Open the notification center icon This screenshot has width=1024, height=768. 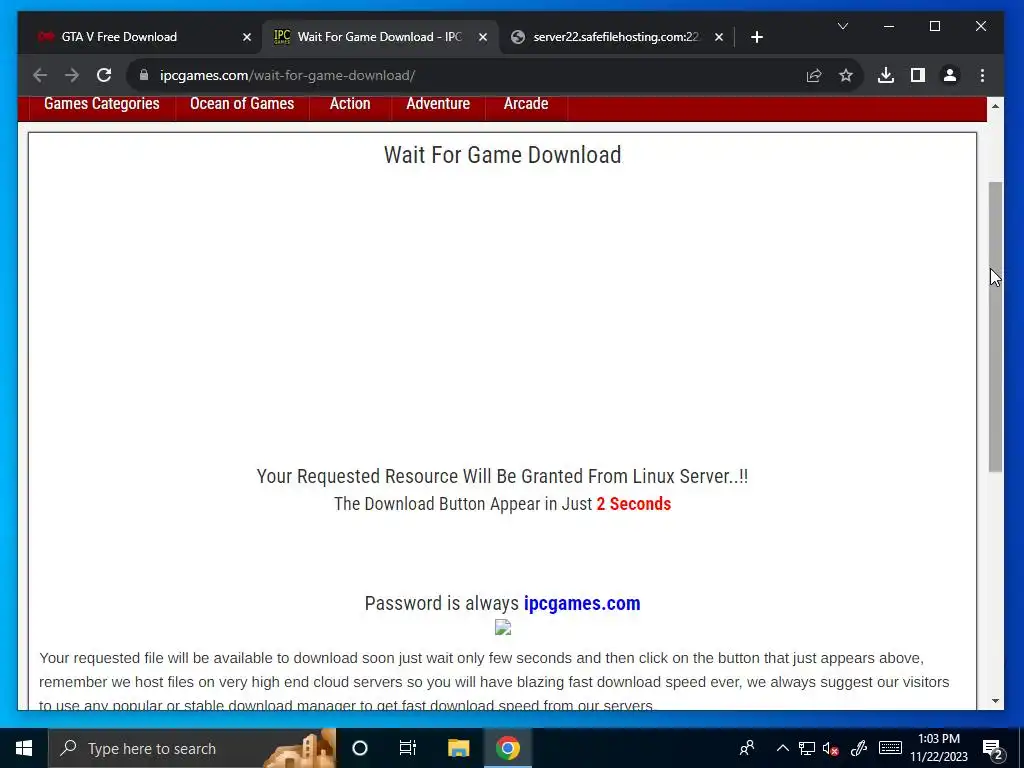click(993, 748)
